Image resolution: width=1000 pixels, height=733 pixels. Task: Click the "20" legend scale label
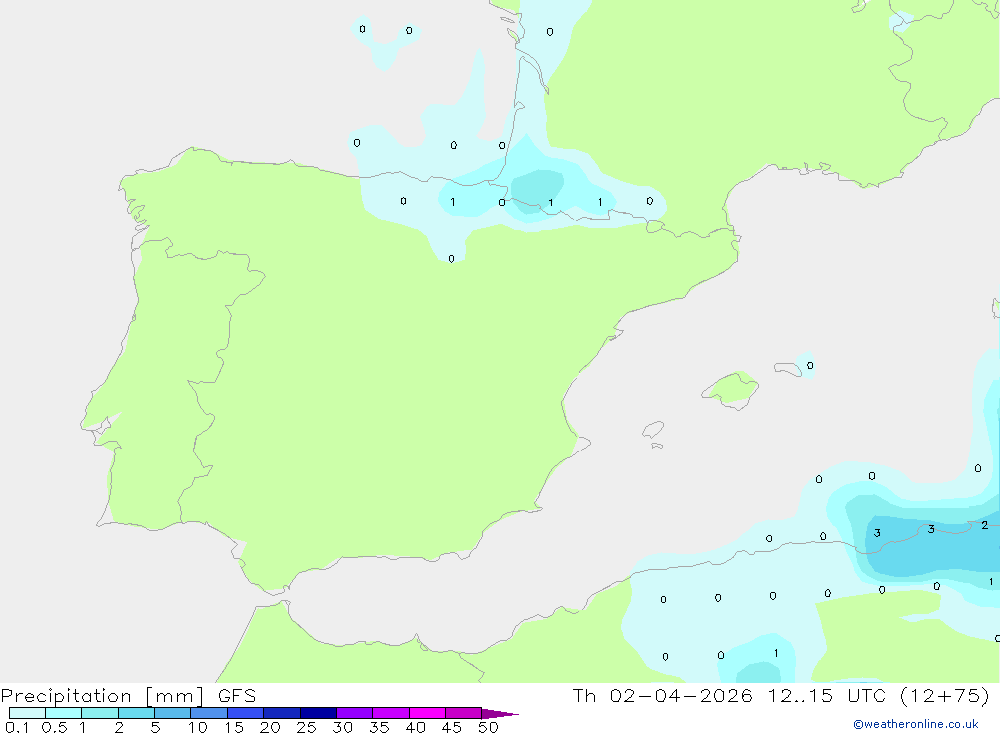click(270, 727)
